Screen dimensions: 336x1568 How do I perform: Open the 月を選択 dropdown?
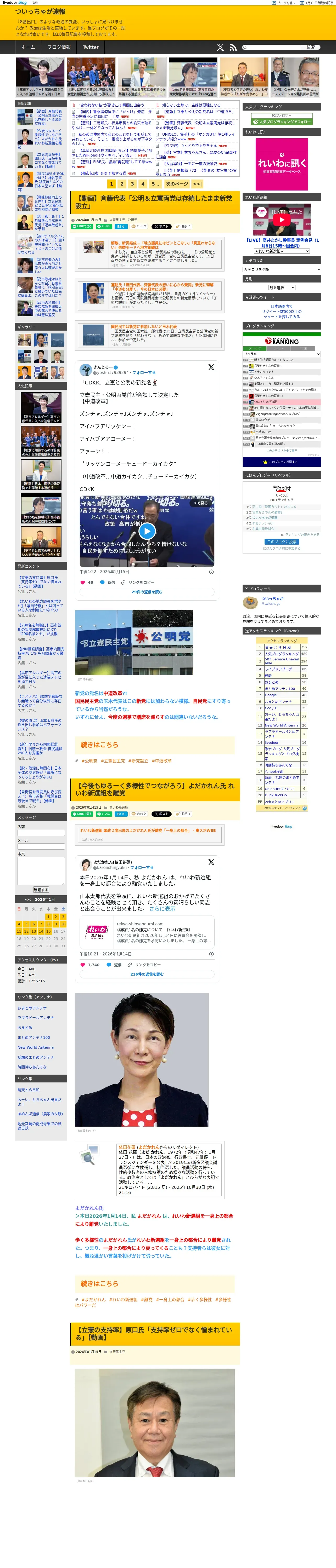point(282,288)
